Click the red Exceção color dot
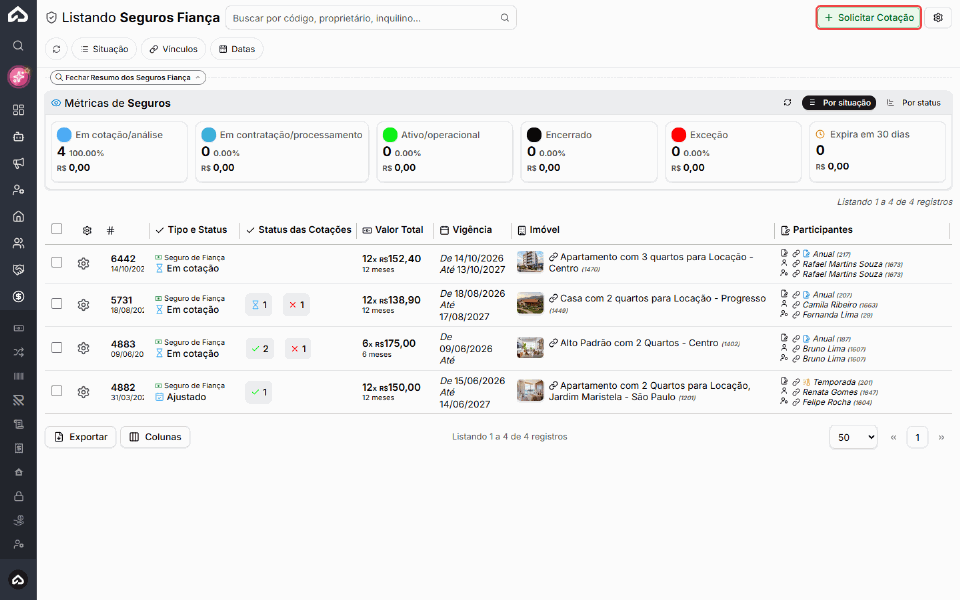Image resolution: width=960 pixels, height=600 pixels. (x=678, y=135)
